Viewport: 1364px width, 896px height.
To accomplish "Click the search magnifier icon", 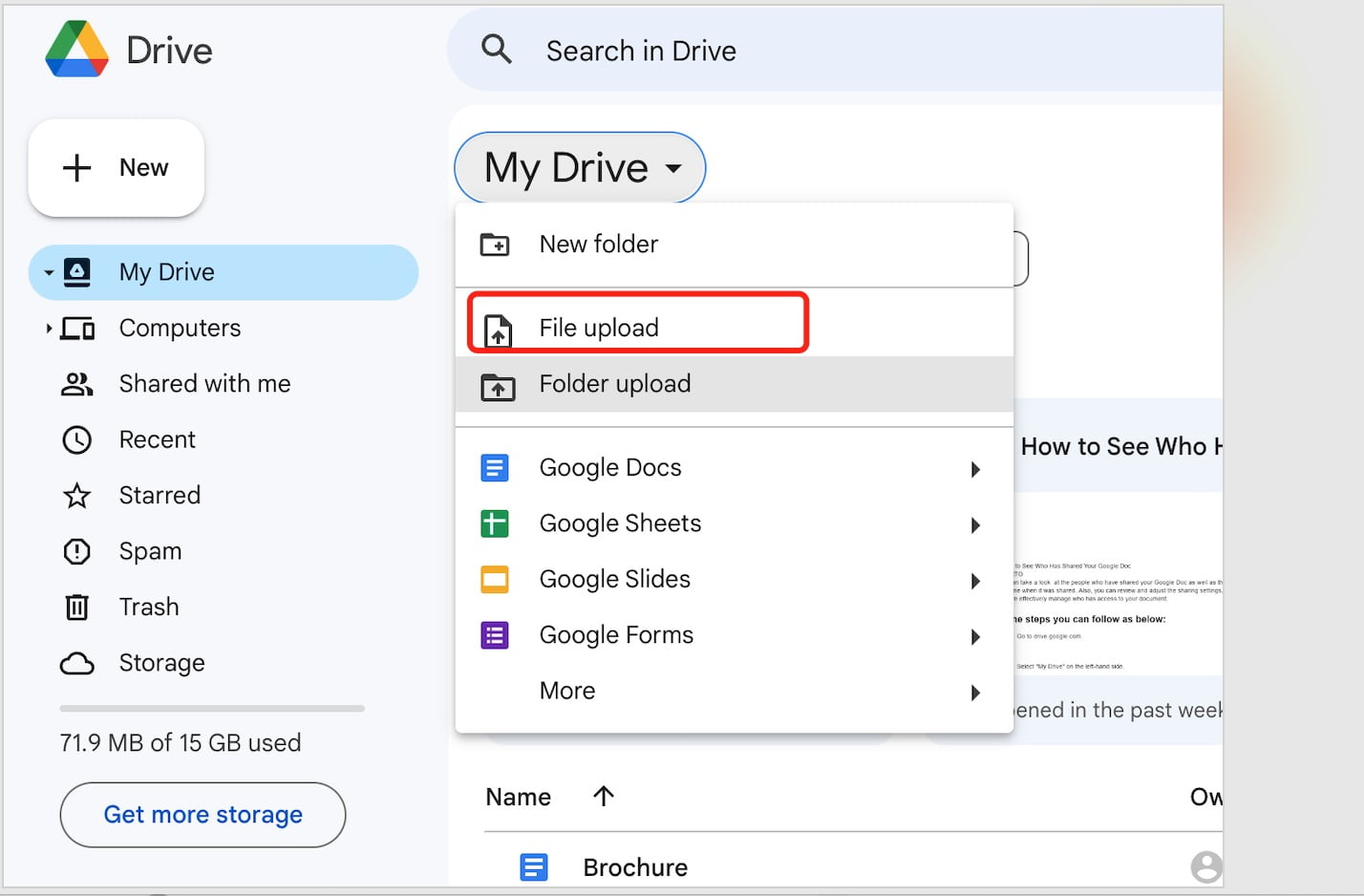I will click(x=497, y=49).
